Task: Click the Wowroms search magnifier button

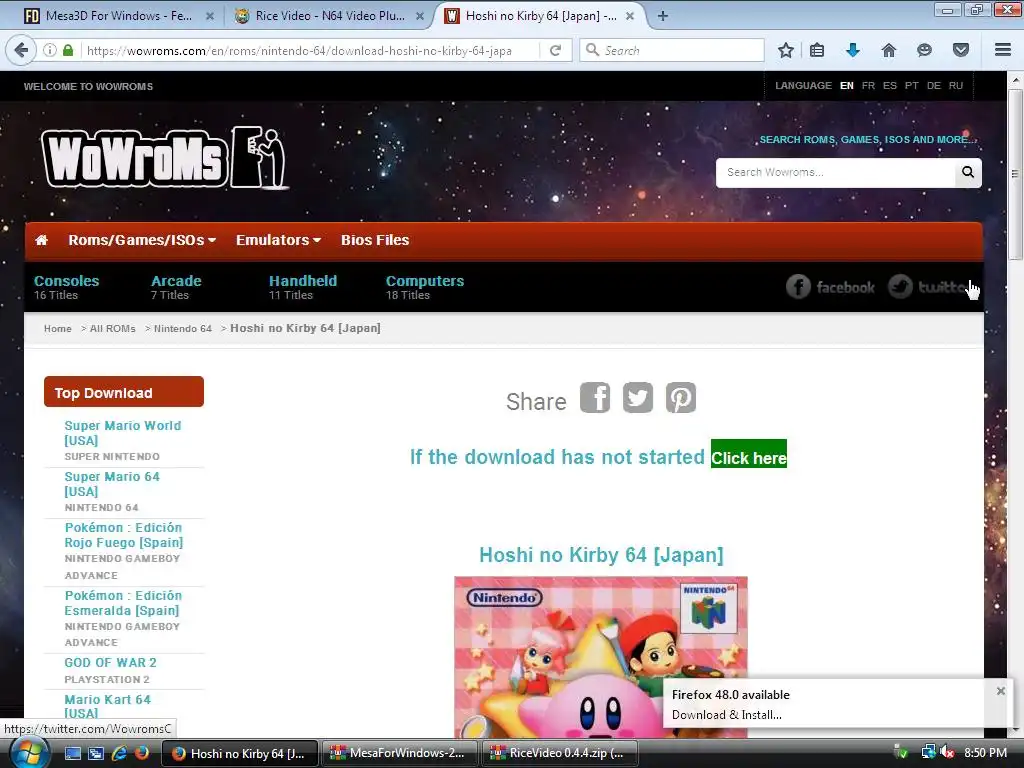Action: [x=968, y=172]
